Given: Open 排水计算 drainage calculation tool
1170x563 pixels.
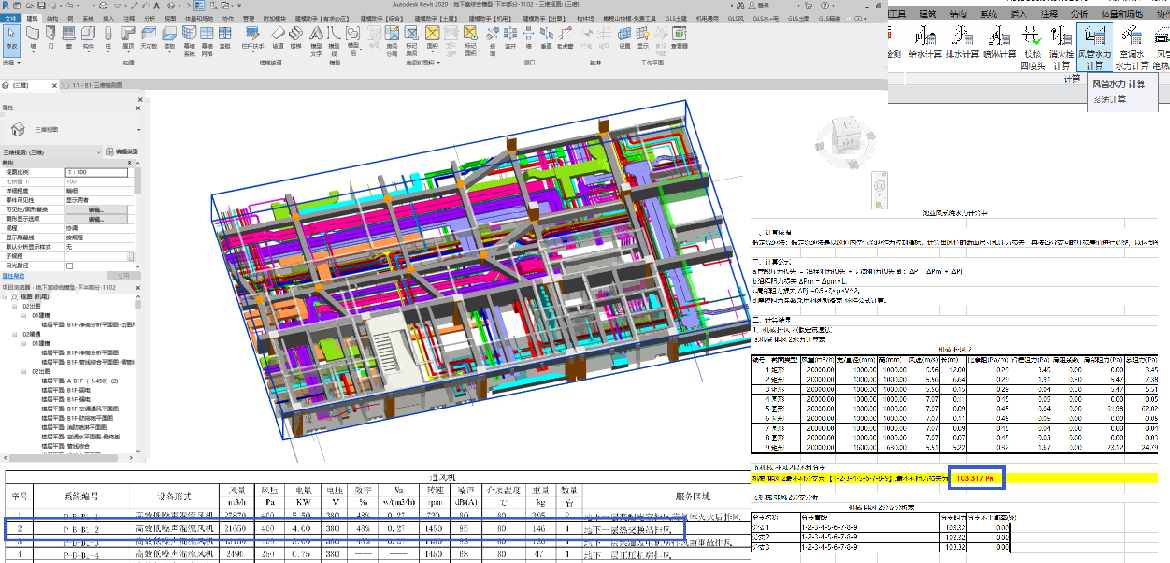Looking at the screenshot, I should pyautogui.click(x=961, y=42).
